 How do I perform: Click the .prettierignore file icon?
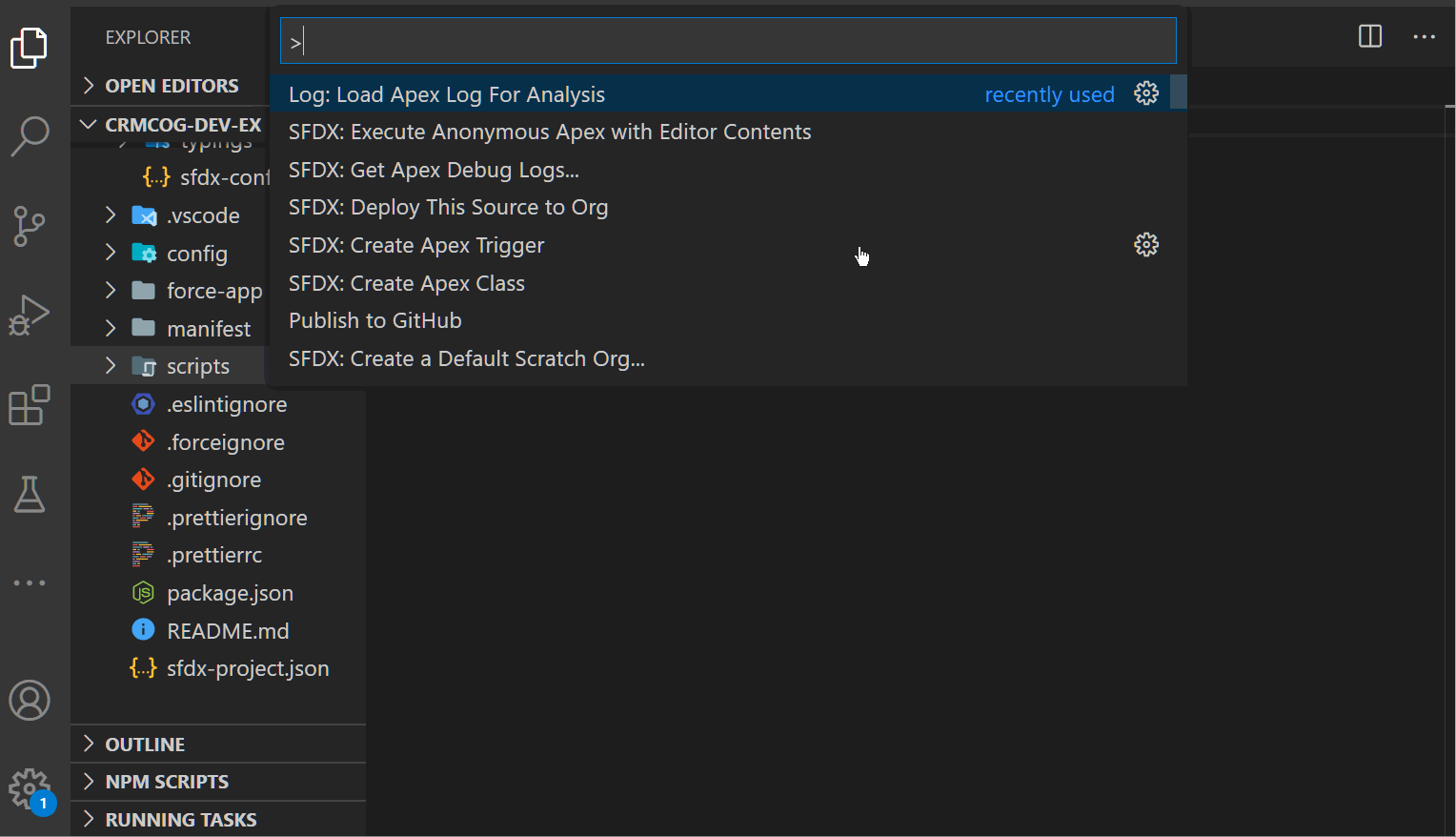(x=143, y=518)
